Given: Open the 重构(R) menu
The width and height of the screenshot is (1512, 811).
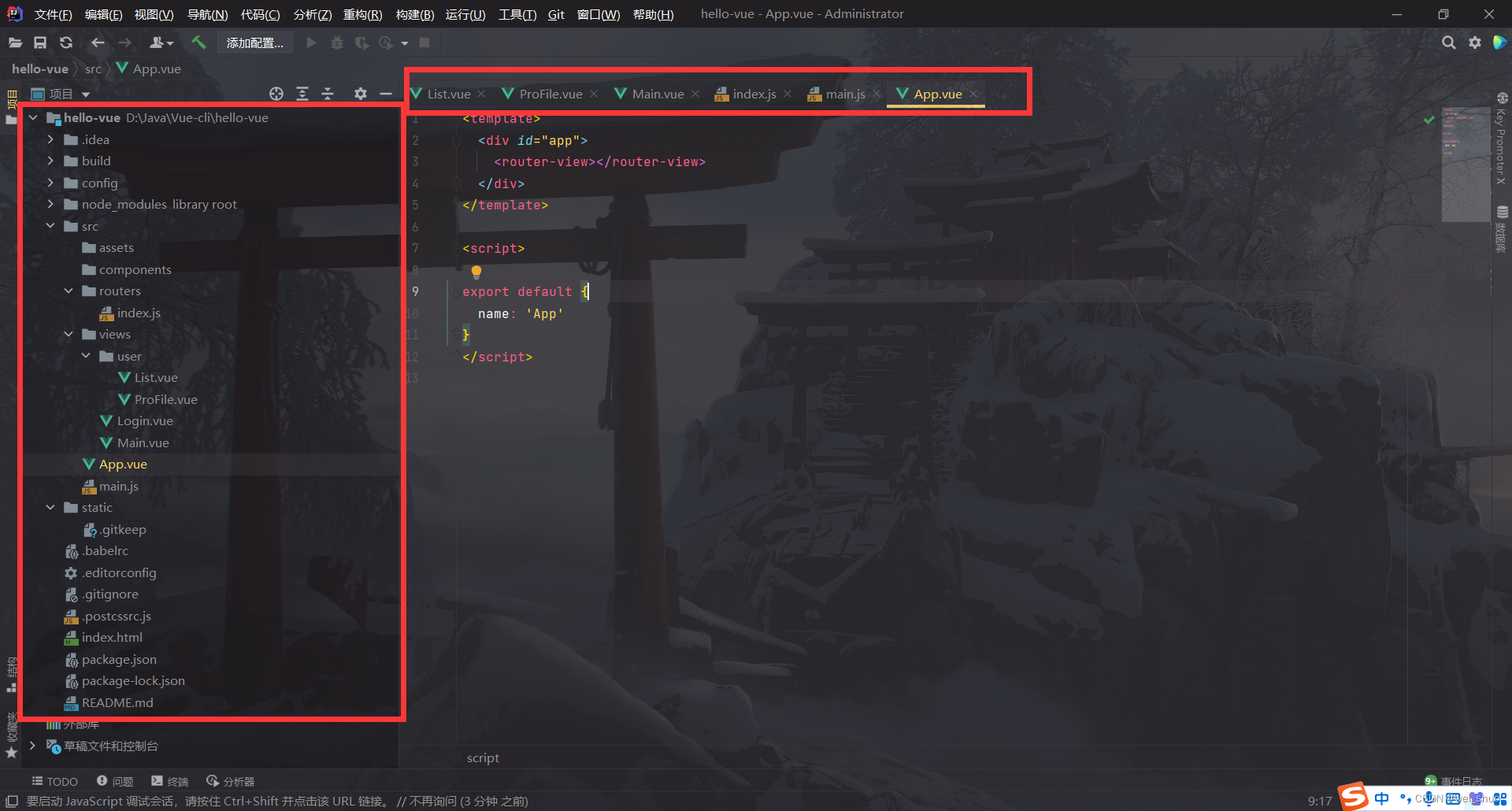Looking at the screenshot, I should tap(362, 15).
